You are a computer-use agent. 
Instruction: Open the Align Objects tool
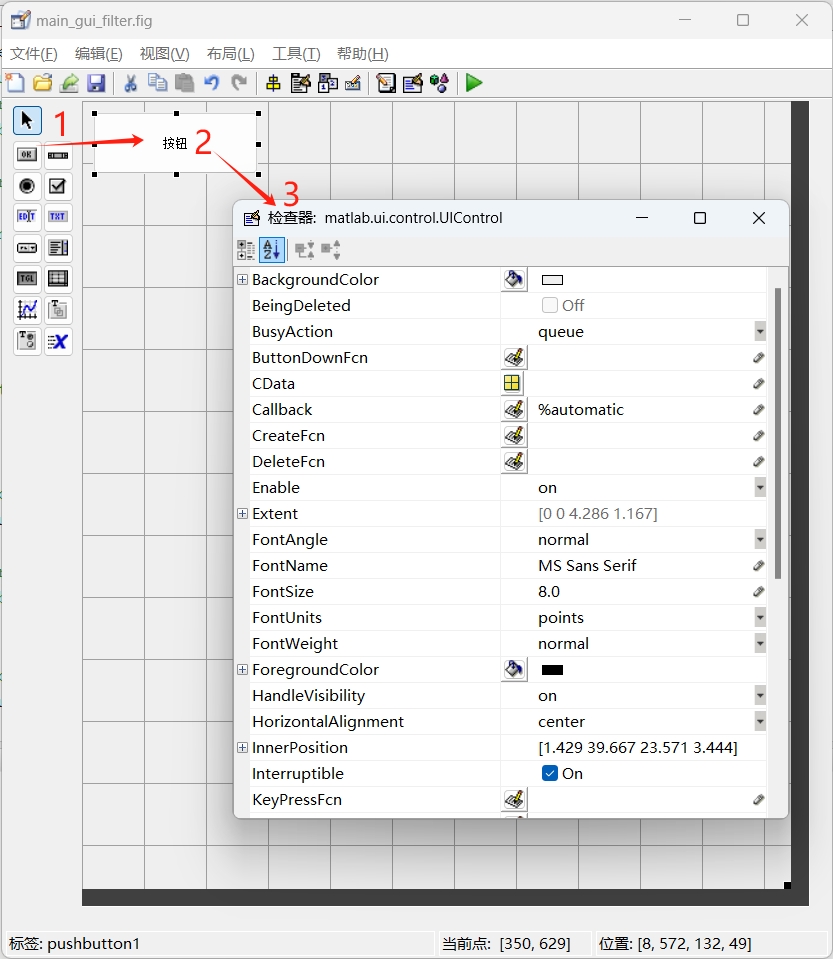[x=273, y=83]
